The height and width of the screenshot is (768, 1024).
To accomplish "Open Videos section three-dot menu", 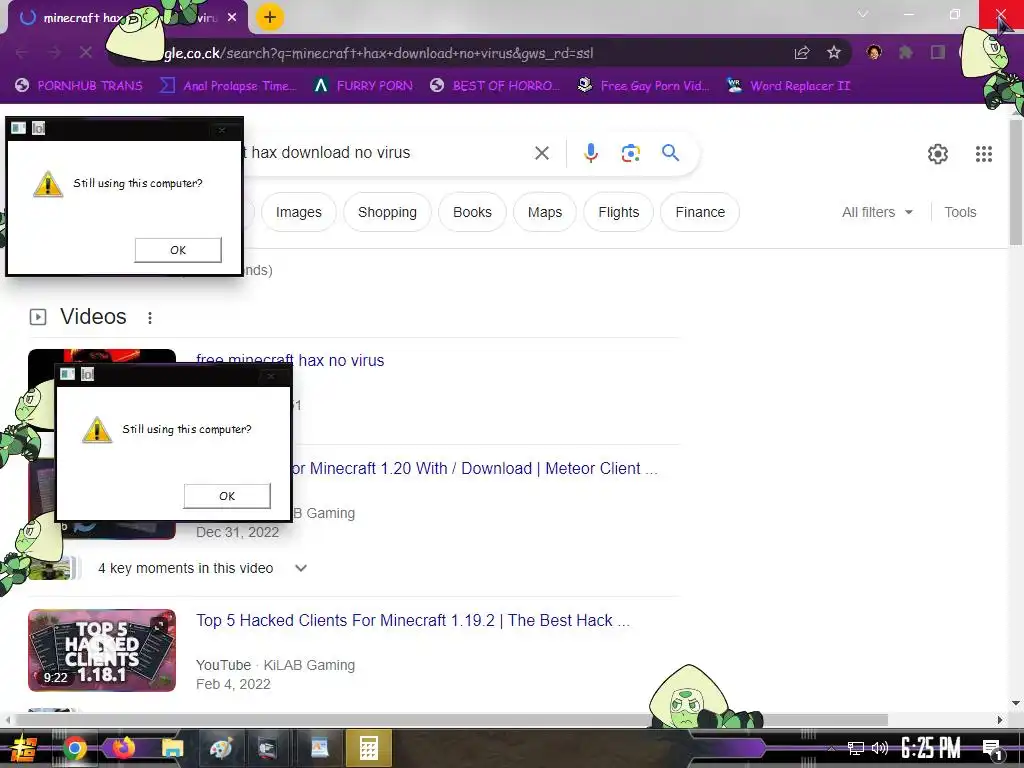I will coord(150,317).
